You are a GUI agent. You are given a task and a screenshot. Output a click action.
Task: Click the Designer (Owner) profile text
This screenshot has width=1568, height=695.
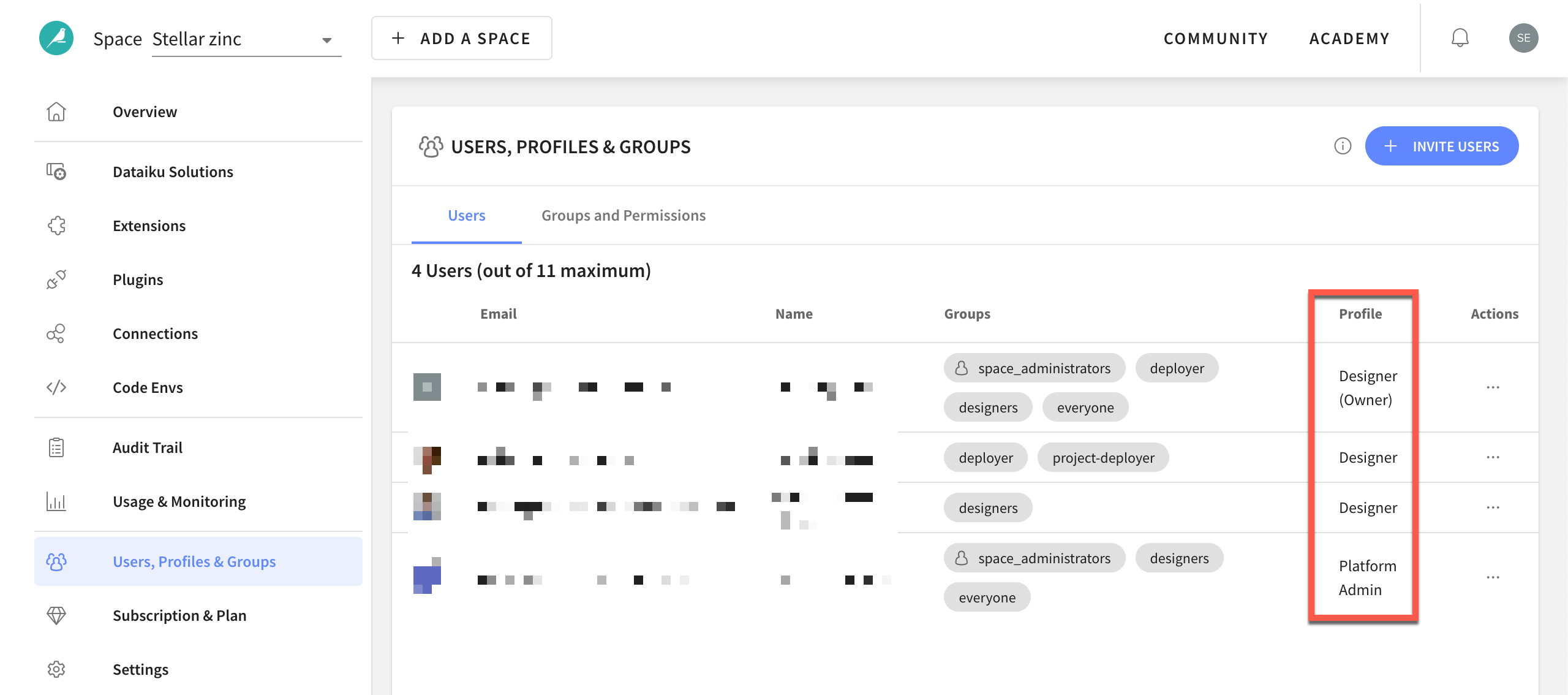coord(1368,387)
